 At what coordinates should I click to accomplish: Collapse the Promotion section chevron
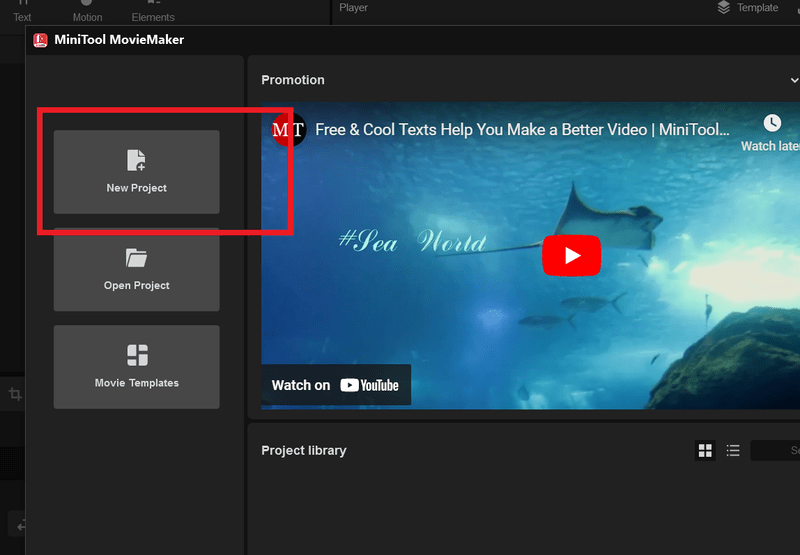[x=794, y=80]
